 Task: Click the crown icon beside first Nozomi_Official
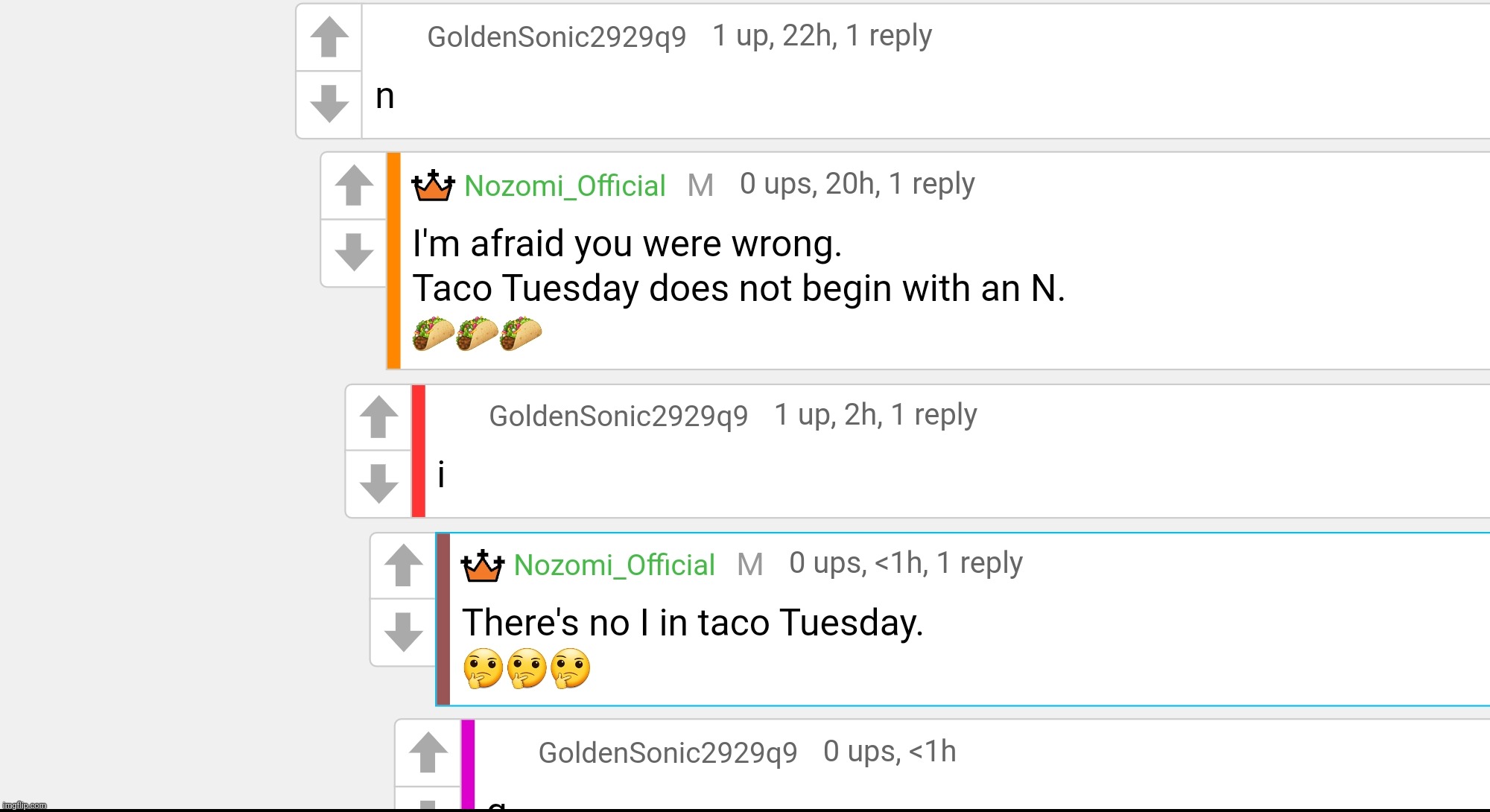click(x=433, y=185)
